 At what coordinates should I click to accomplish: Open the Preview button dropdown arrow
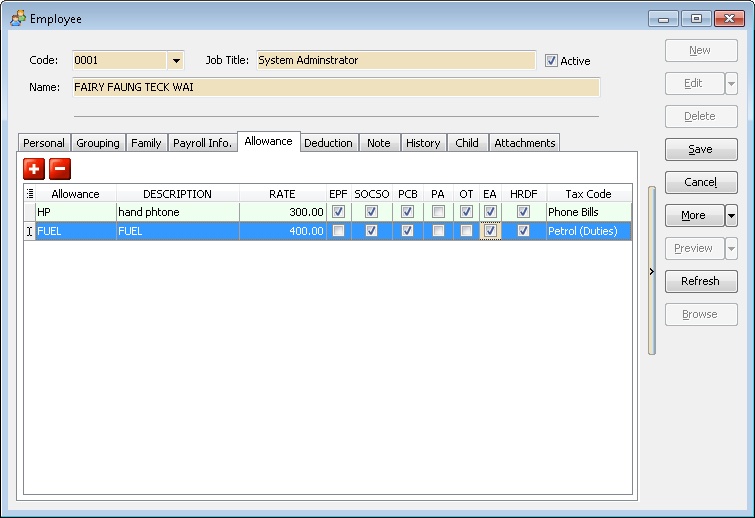(x=731, y=248)
